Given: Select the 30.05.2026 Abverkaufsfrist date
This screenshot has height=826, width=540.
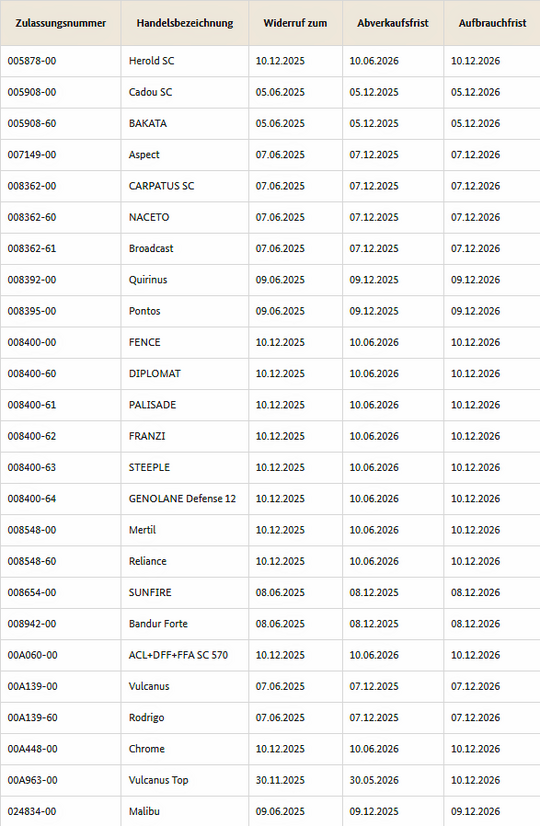Looking at the screenshot, I should [374, 780].
